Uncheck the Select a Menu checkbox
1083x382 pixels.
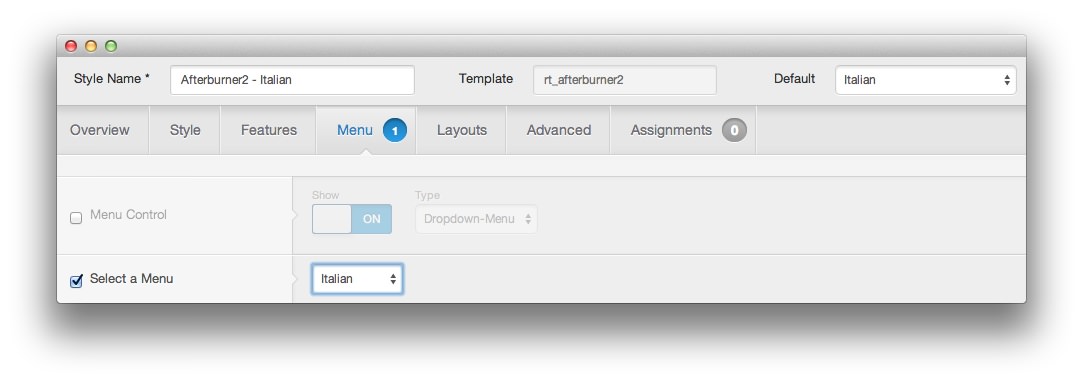coord(76,280)
